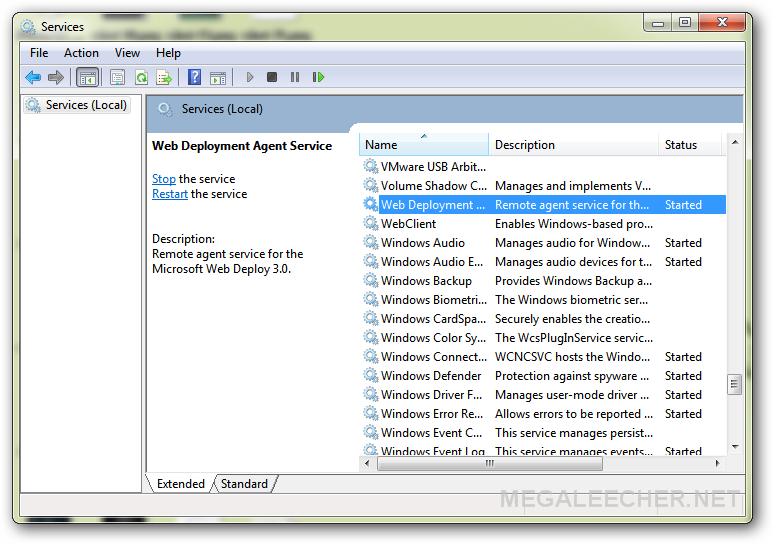This screenshot has height=544, width=773.
Task: Open the Help question mark toolbar icon
Action: 195,77
